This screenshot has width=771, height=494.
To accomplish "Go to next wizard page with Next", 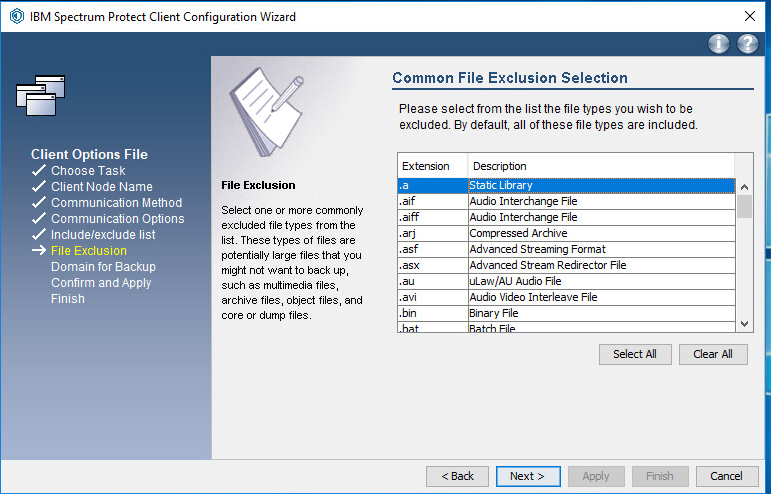I will tap(527, 476).
